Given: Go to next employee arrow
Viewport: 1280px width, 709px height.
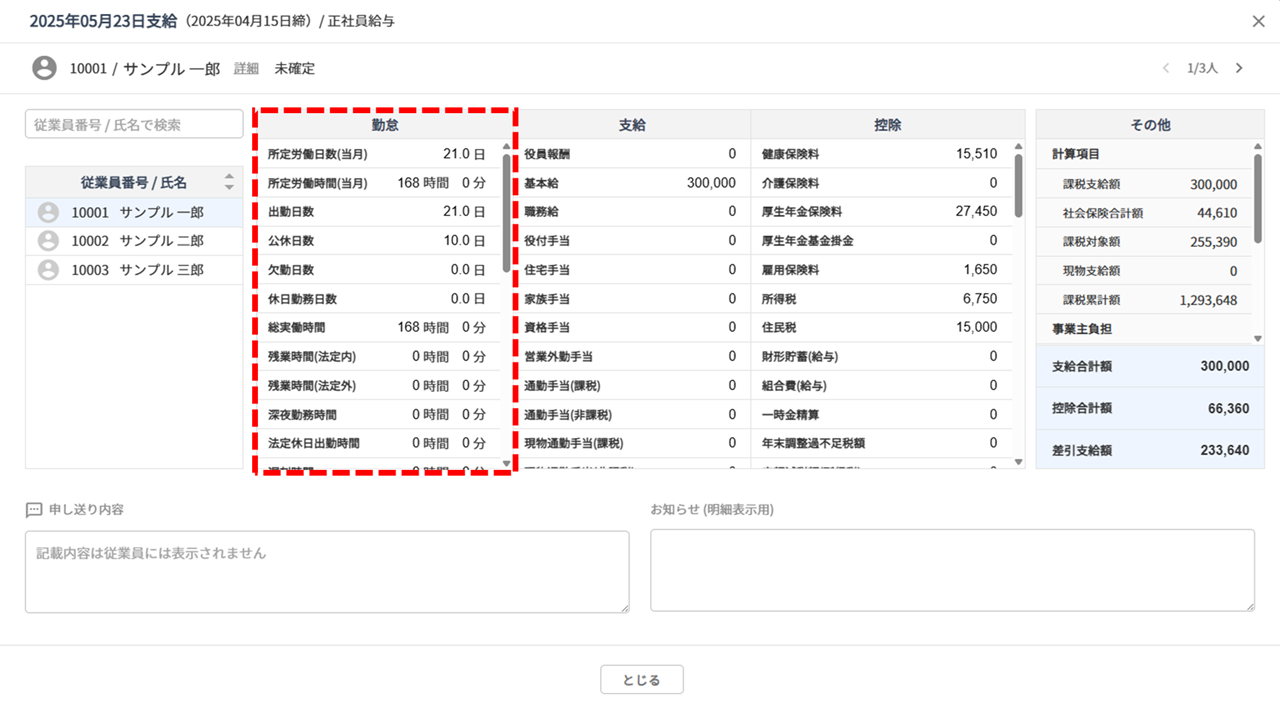Looking at the screenshot, I should pos(1239,68).
